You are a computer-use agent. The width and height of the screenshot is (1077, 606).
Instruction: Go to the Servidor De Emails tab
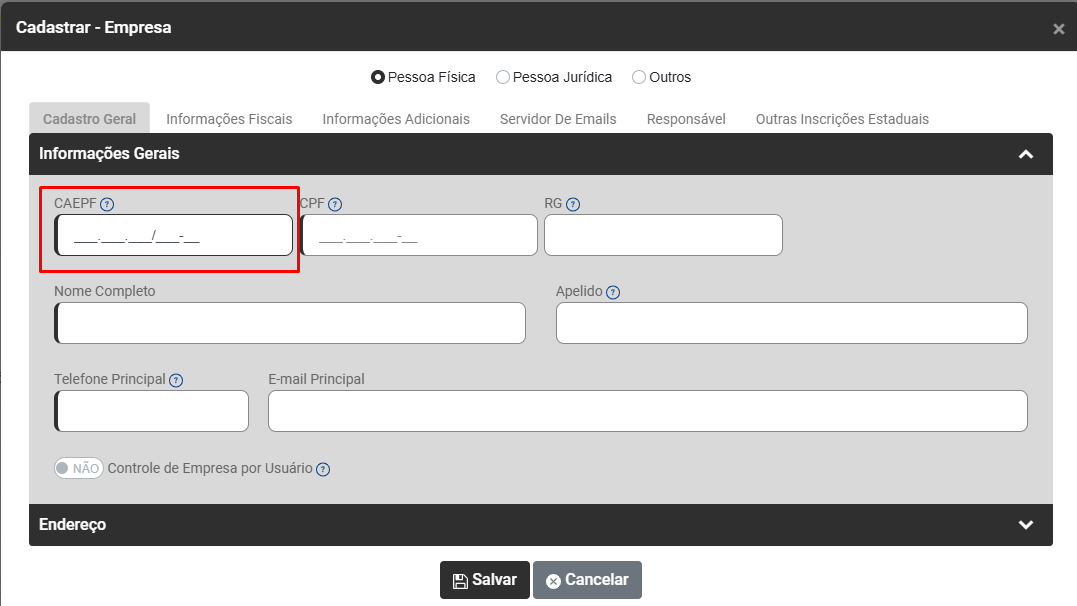558,119
